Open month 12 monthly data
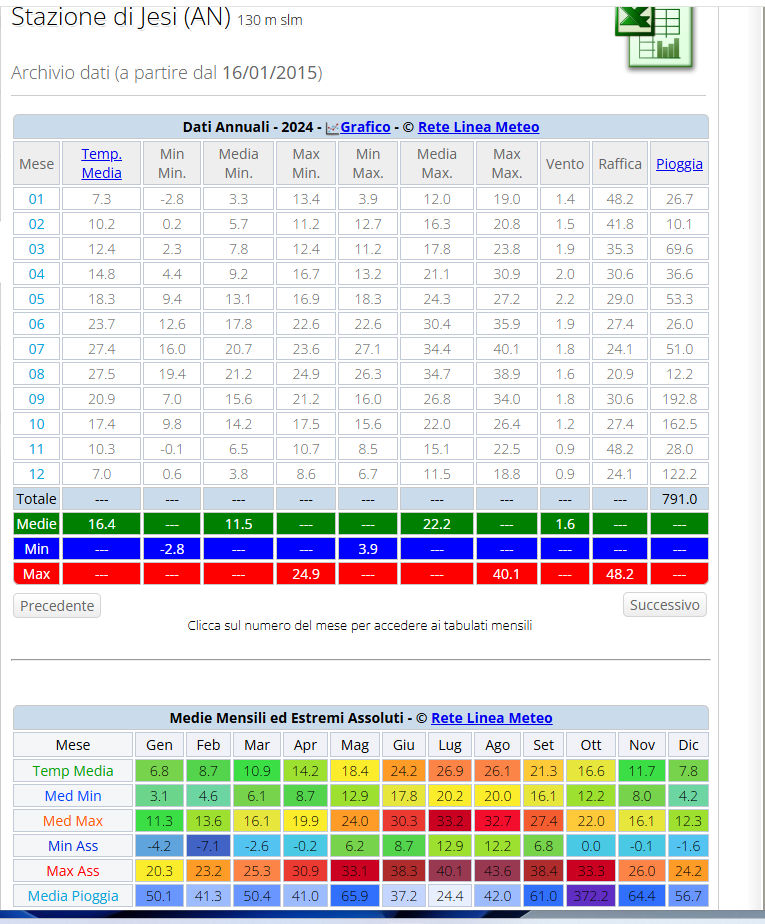765x924 pixels. (36, 474)
